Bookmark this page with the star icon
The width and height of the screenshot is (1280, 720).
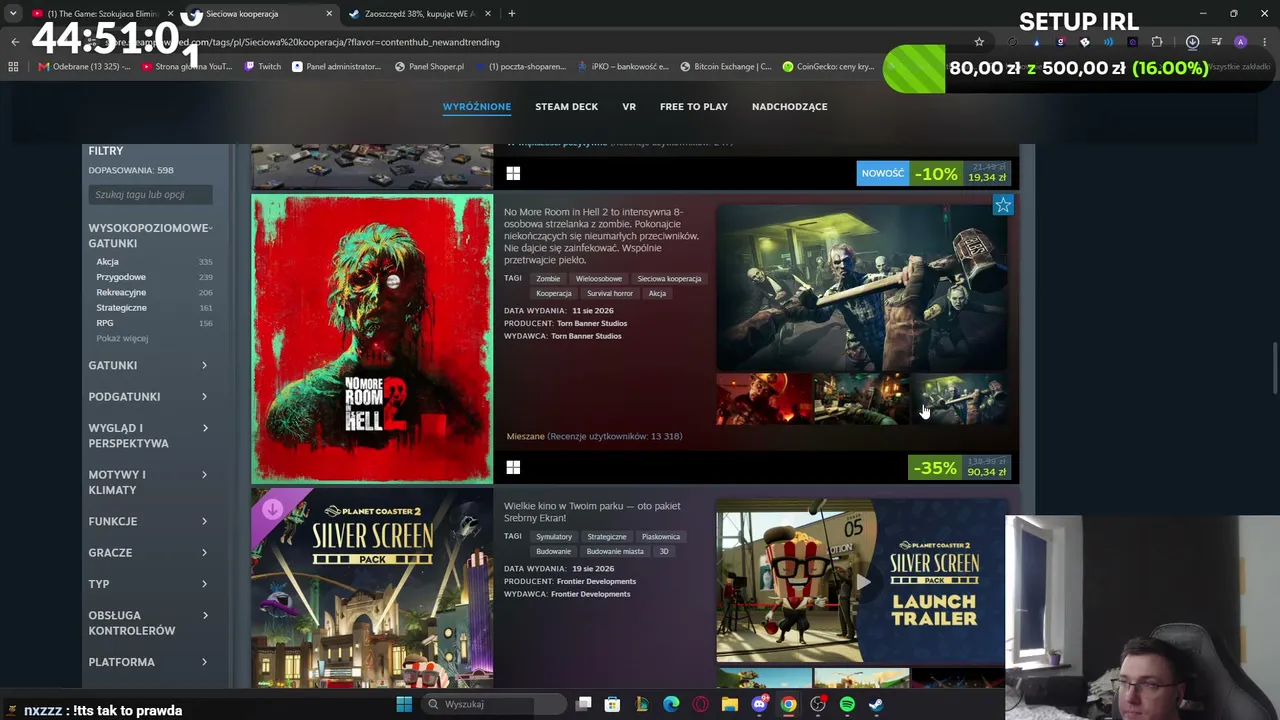coord(979,42)
